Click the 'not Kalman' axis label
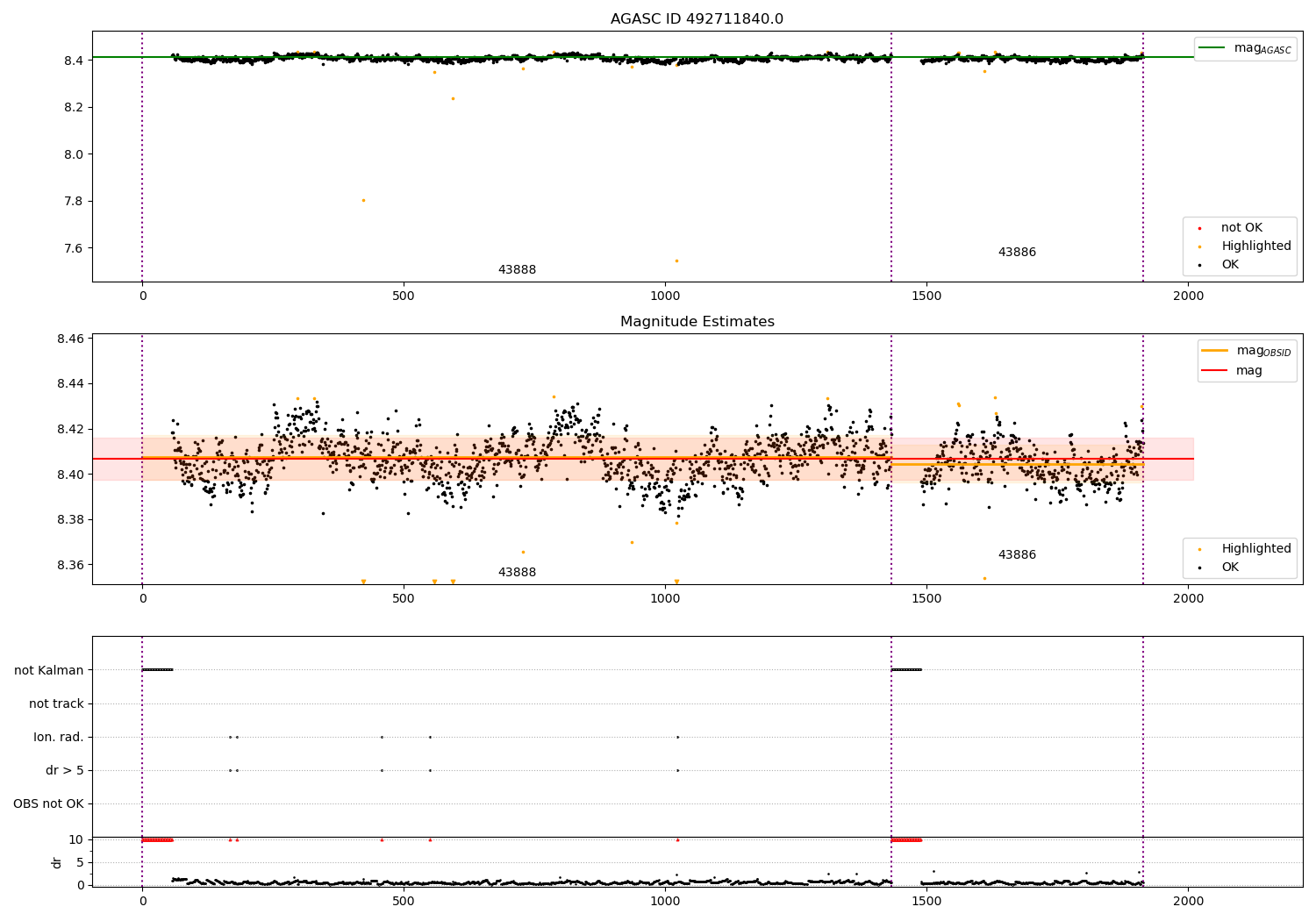The width and height of the screenshot is (1316, 921). pyautogui.click(x=49, y=670)
